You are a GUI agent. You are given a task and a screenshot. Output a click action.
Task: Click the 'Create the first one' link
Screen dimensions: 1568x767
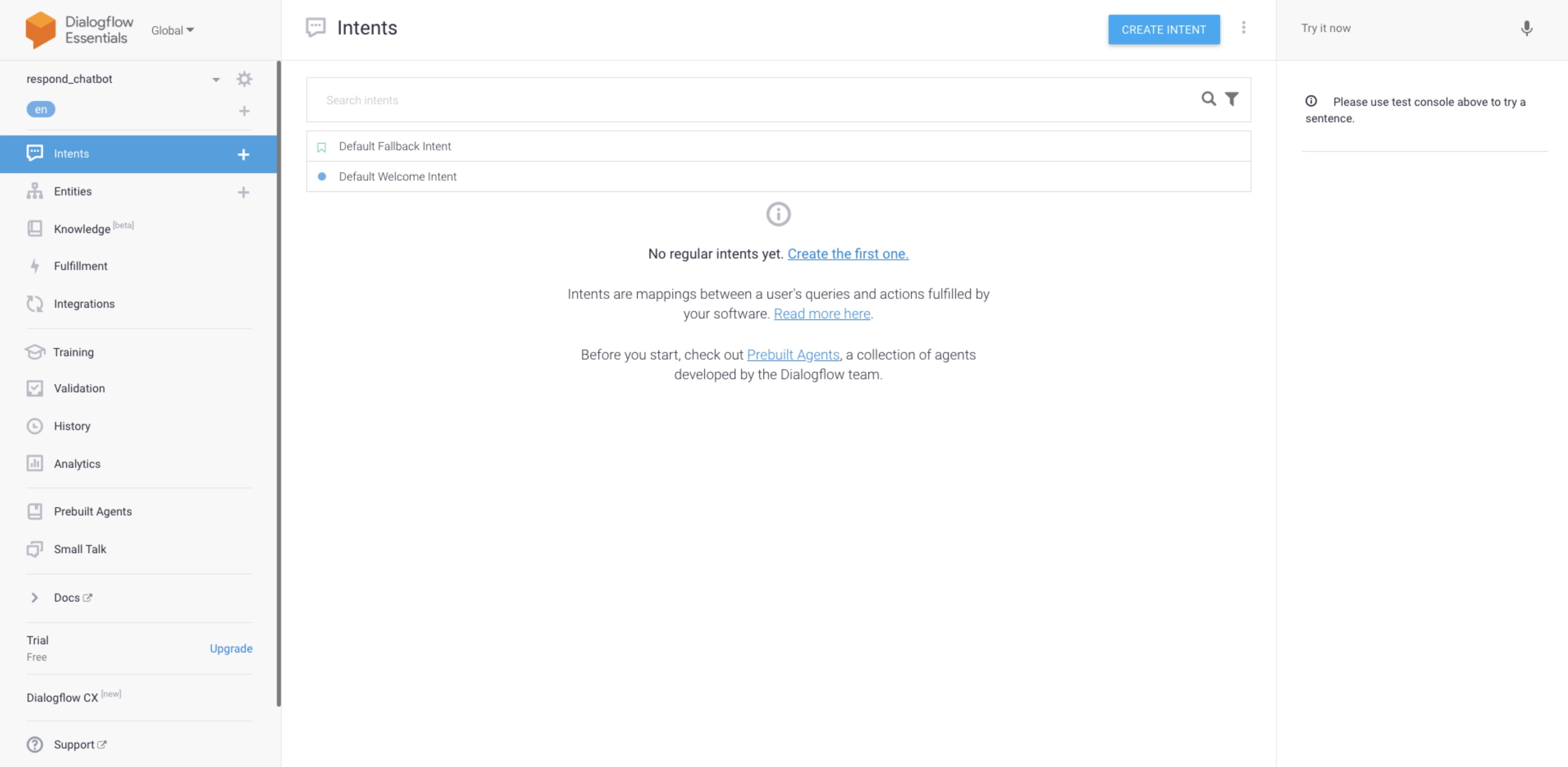[x=848, y=253]
